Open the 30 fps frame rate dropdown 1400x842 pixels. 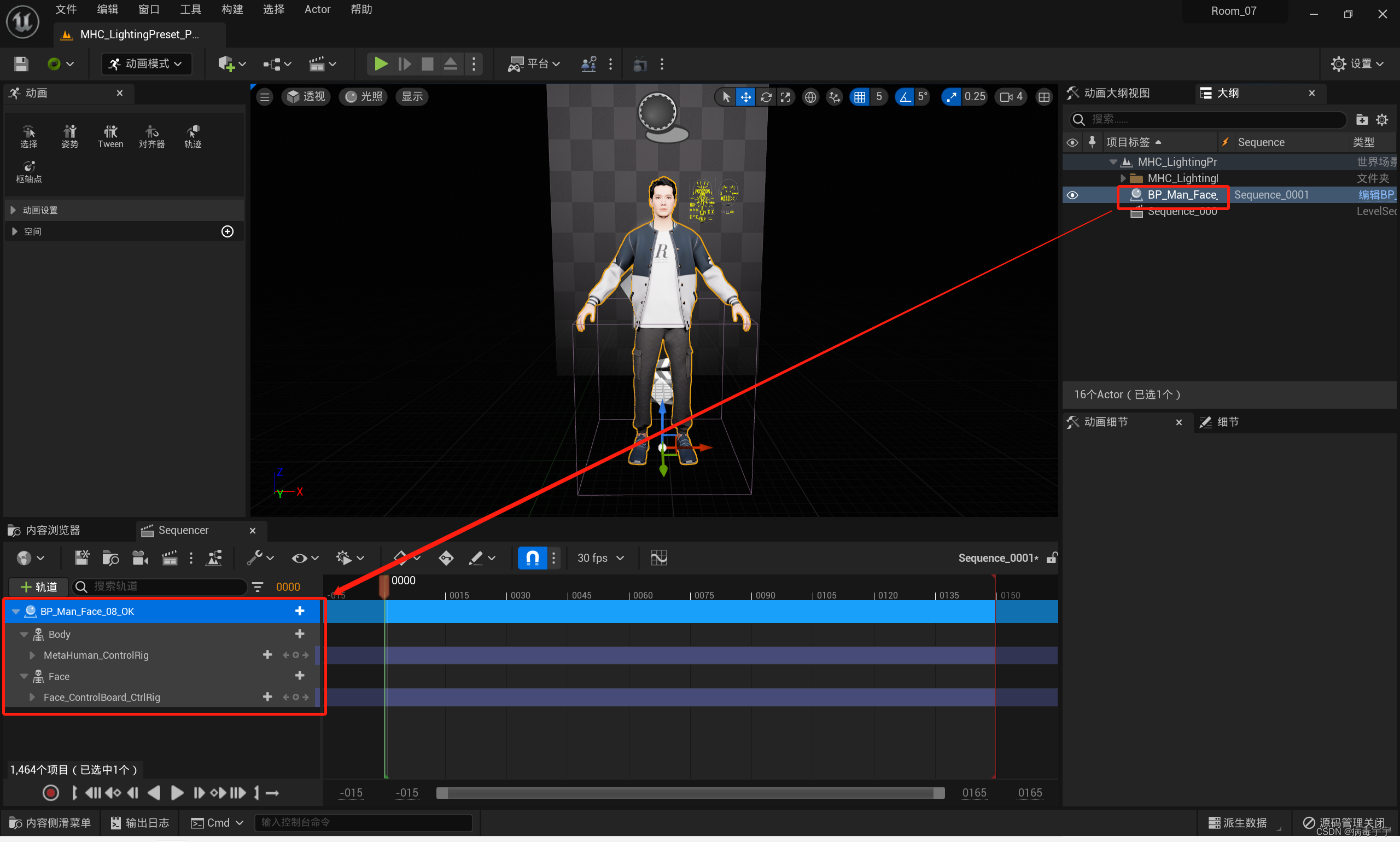pyautogui.click(x=600, y=558)
